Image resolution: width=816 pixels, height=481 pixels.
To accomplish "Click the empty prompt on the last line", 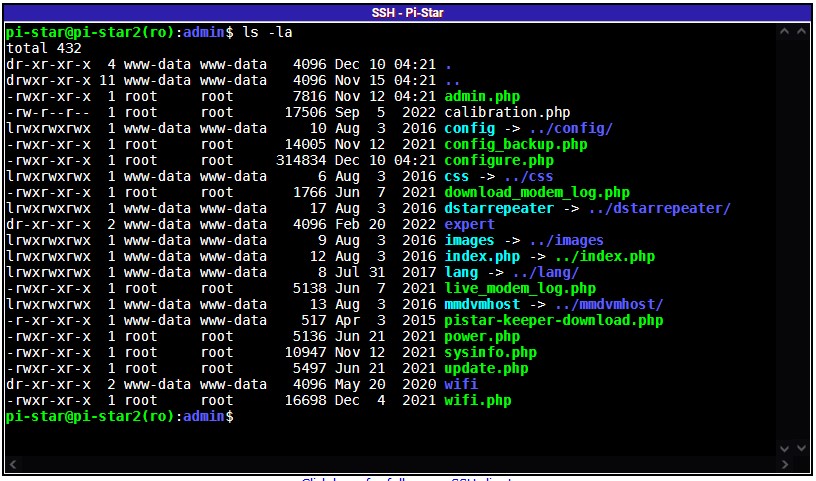I will tap(120, 417).
